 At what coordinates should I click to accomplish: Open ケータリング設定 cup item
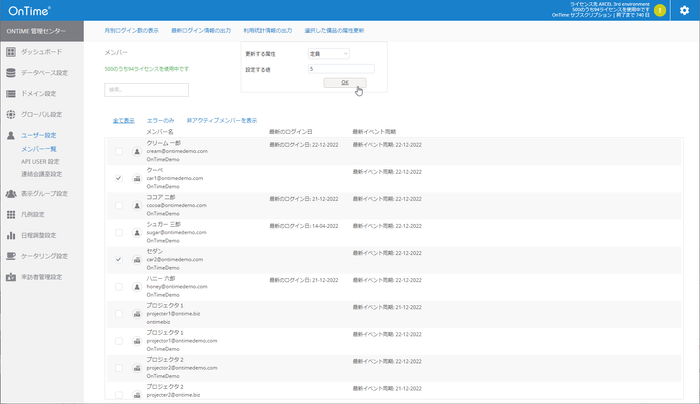pyautogui.click(x=45, y=256)
